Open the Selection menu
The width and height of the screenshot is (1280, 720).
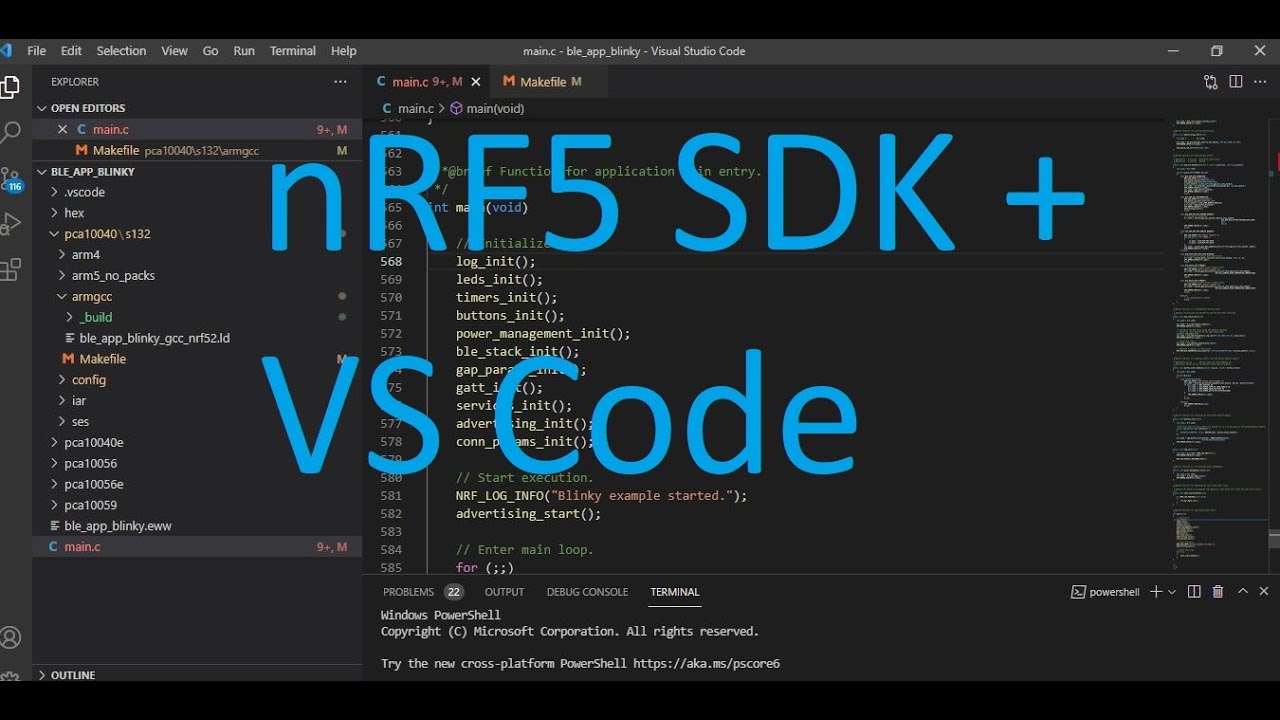tap(121, 51)
